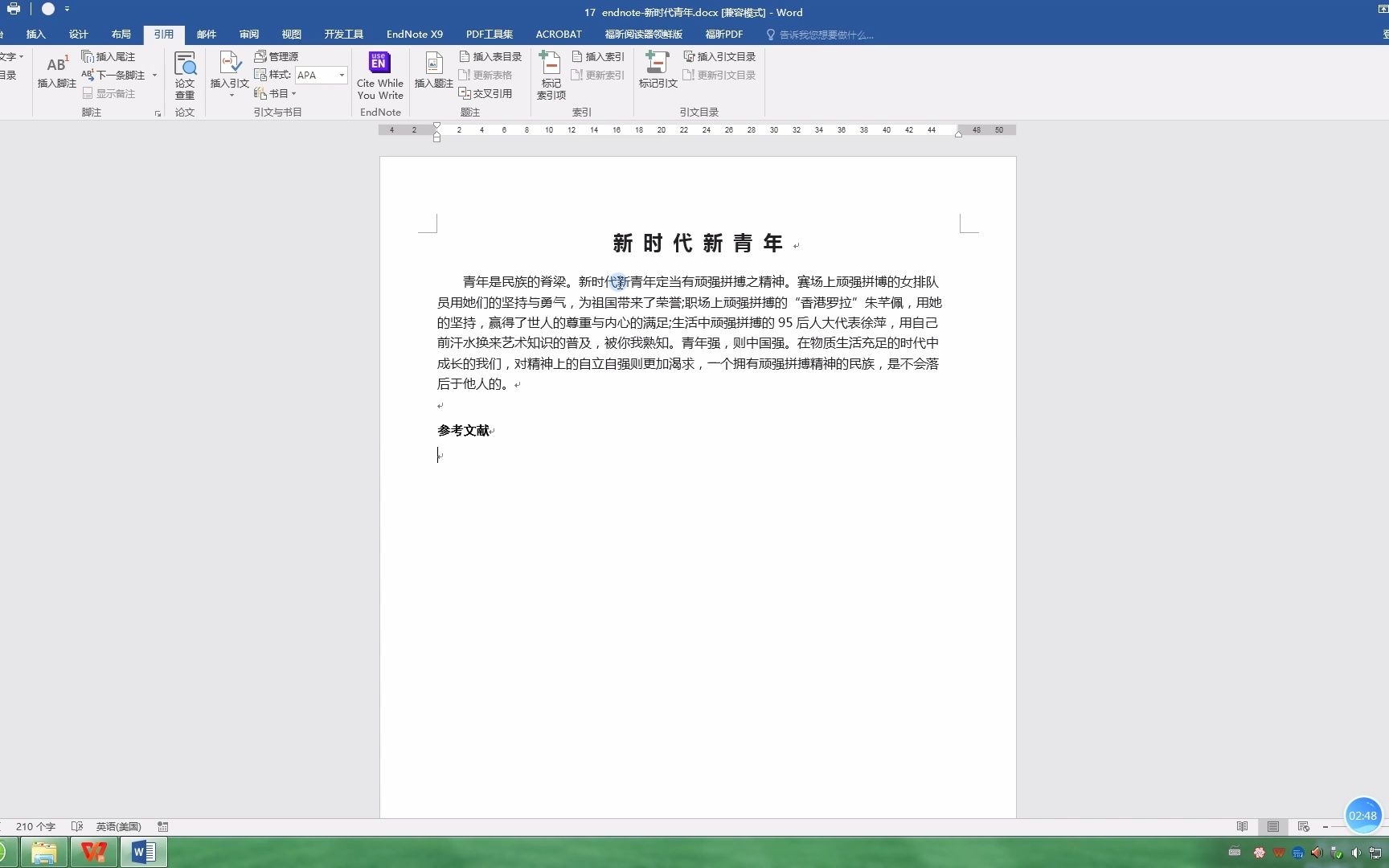Switch to the EndNote X9 ribbon tab
Screen dimensions: 1389x868
tap(414, 34)
